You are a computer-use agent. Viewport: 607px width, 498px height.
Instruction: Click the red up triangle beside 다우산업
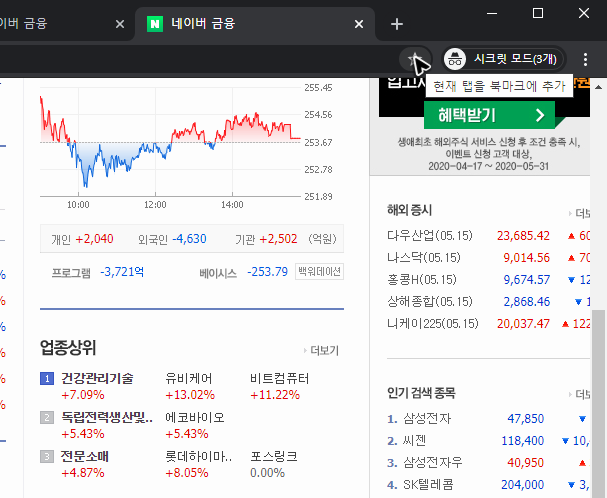571,235
